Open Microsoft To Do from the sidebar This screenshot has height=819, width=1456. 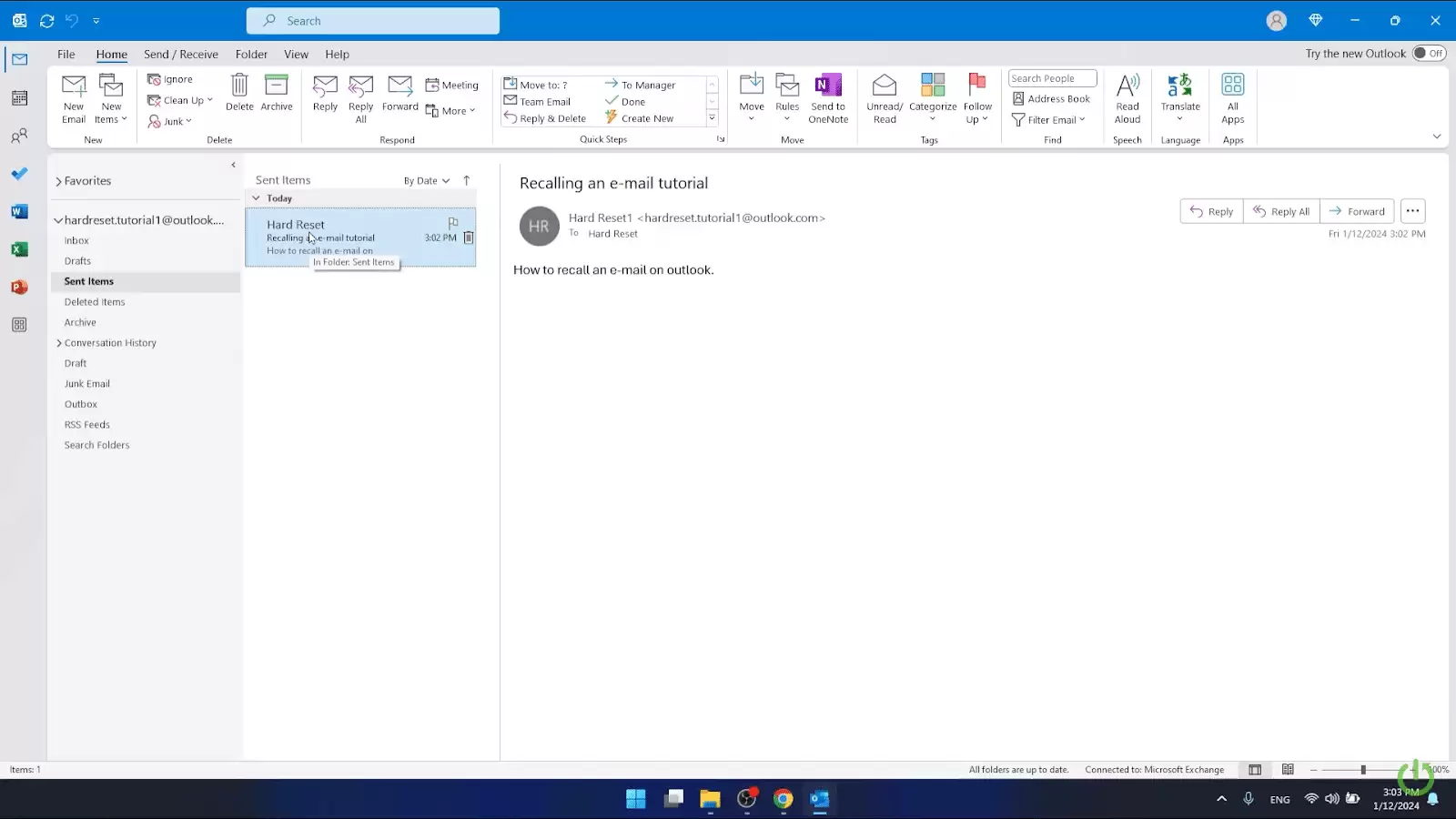tap(19, 173)
